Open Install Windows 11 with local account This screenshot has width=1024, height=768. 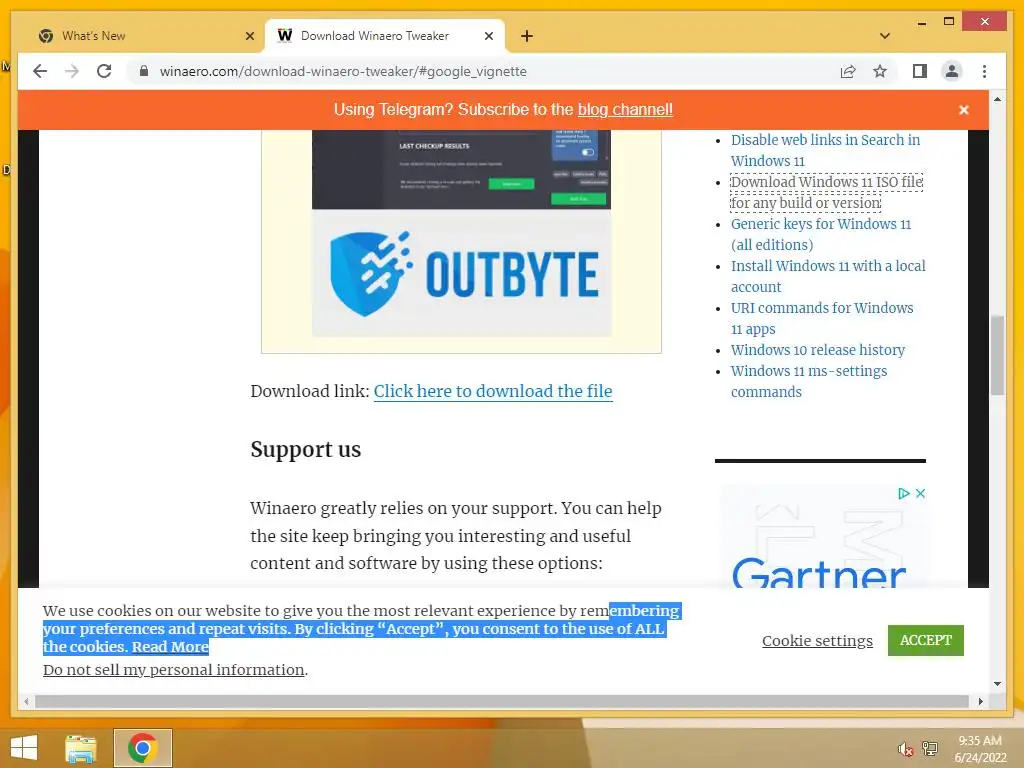pyautogui.click(x=828, y=276)
